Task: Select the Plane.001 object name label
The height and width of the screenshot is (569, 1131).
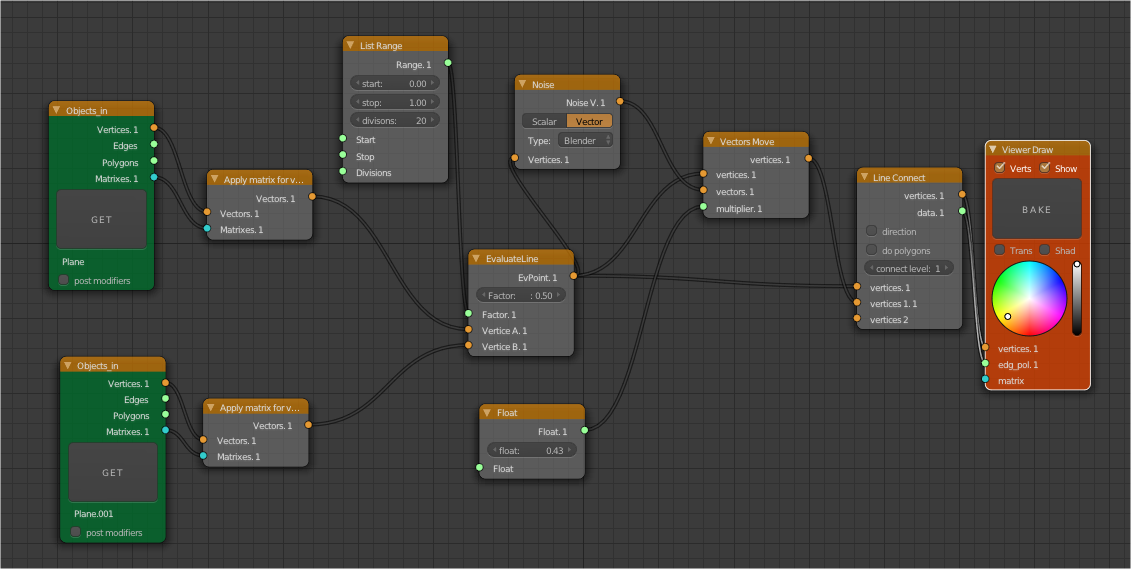Action: pos(94,514)
